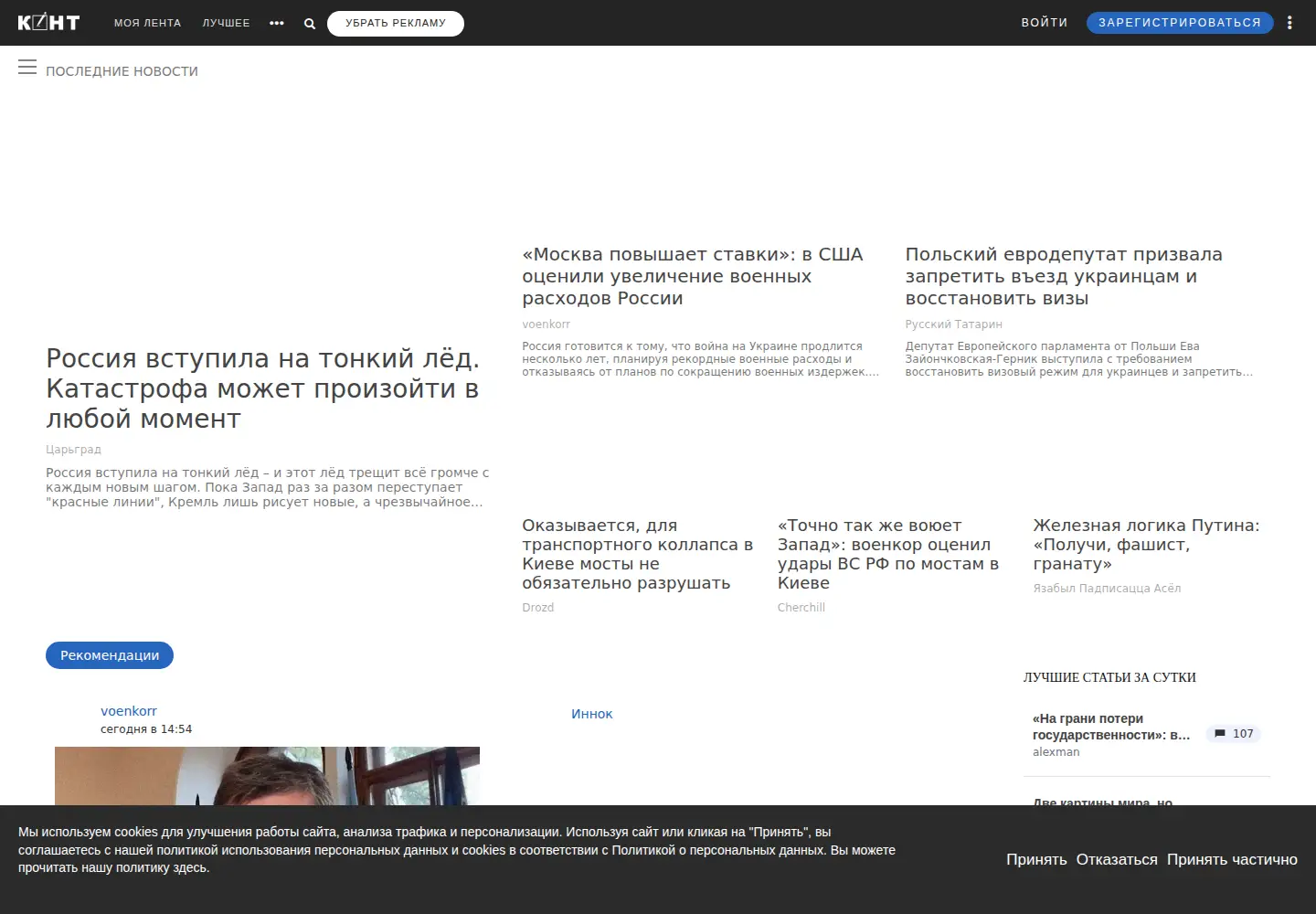This screenshot has height=914, width=1316.
Task: Open author Русский Татарин
Action: point(953,324)
